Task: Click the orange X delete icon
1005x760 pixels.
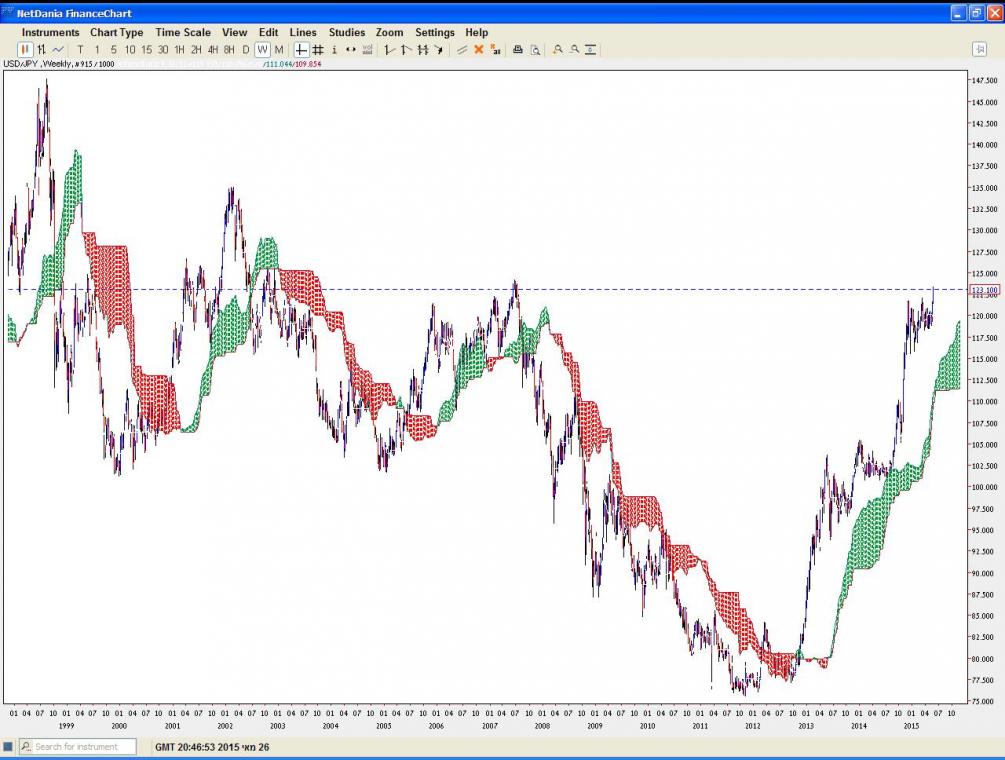Action: click(479, 49)
